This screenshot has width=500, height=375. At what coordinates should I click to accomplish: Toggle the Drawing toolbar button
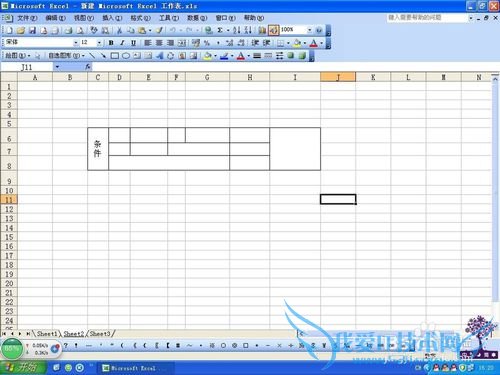273,30
